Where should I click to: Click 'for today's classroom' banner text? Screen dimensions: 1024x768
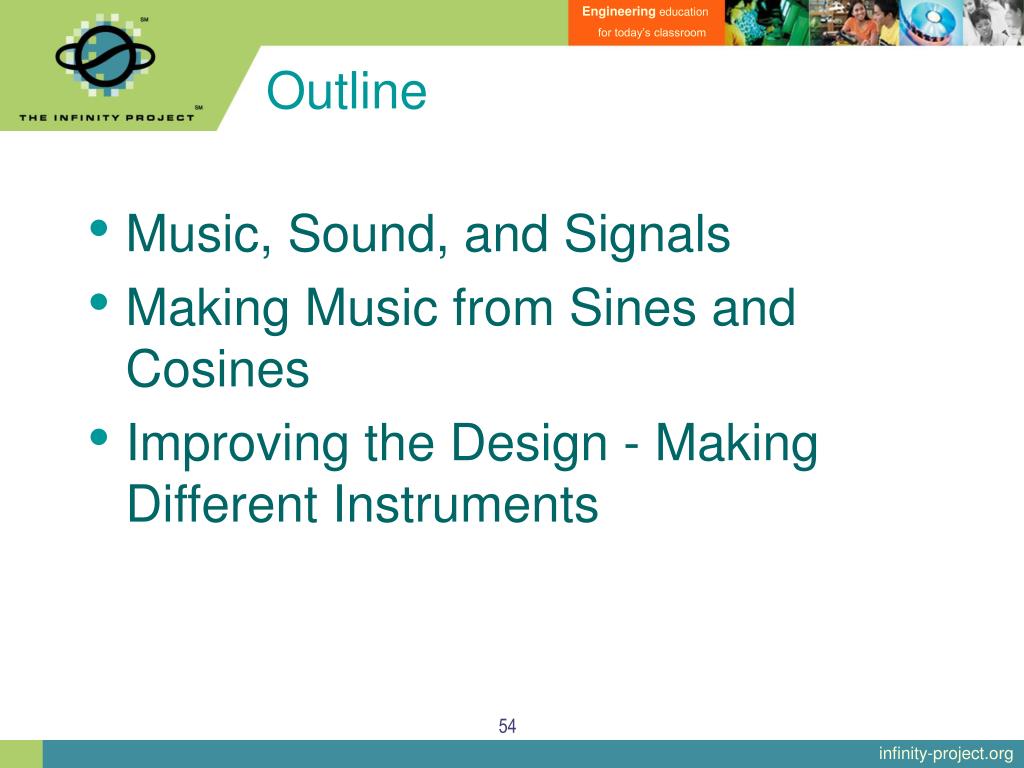click(652, 33)
